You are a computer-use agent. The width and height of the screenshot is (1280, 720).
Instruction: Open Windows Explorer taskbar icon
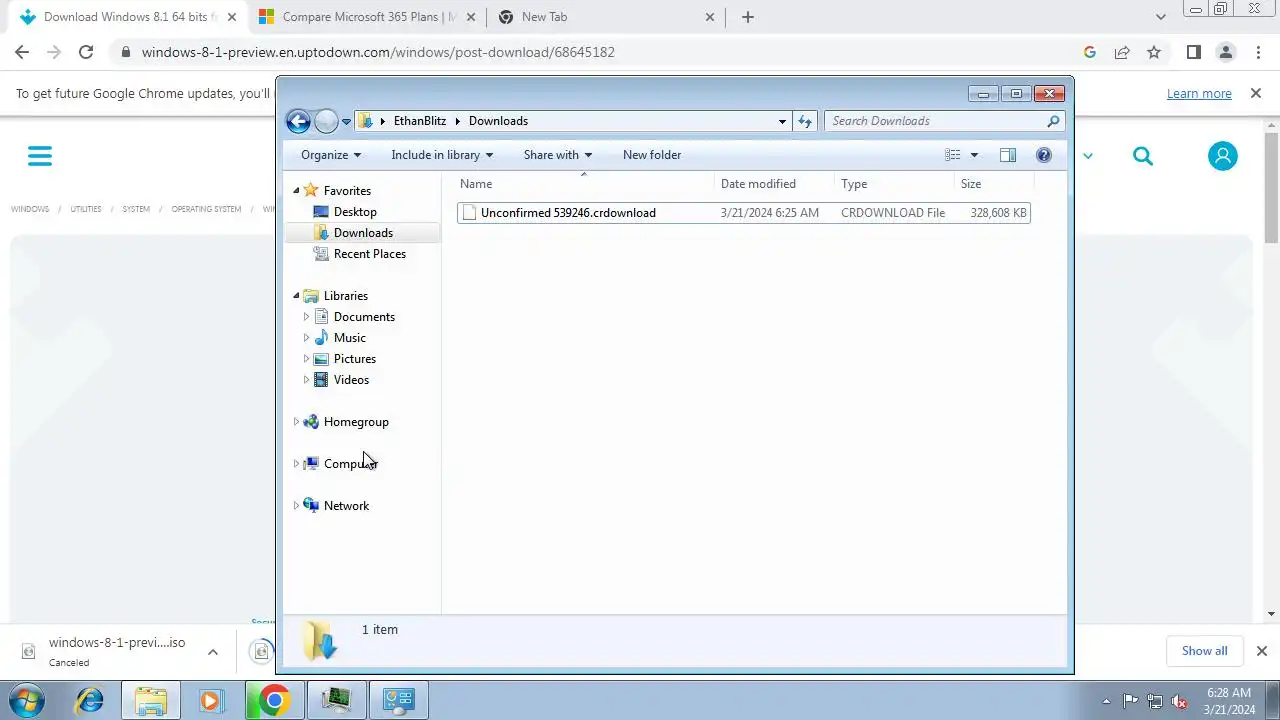tap(151, 700)
